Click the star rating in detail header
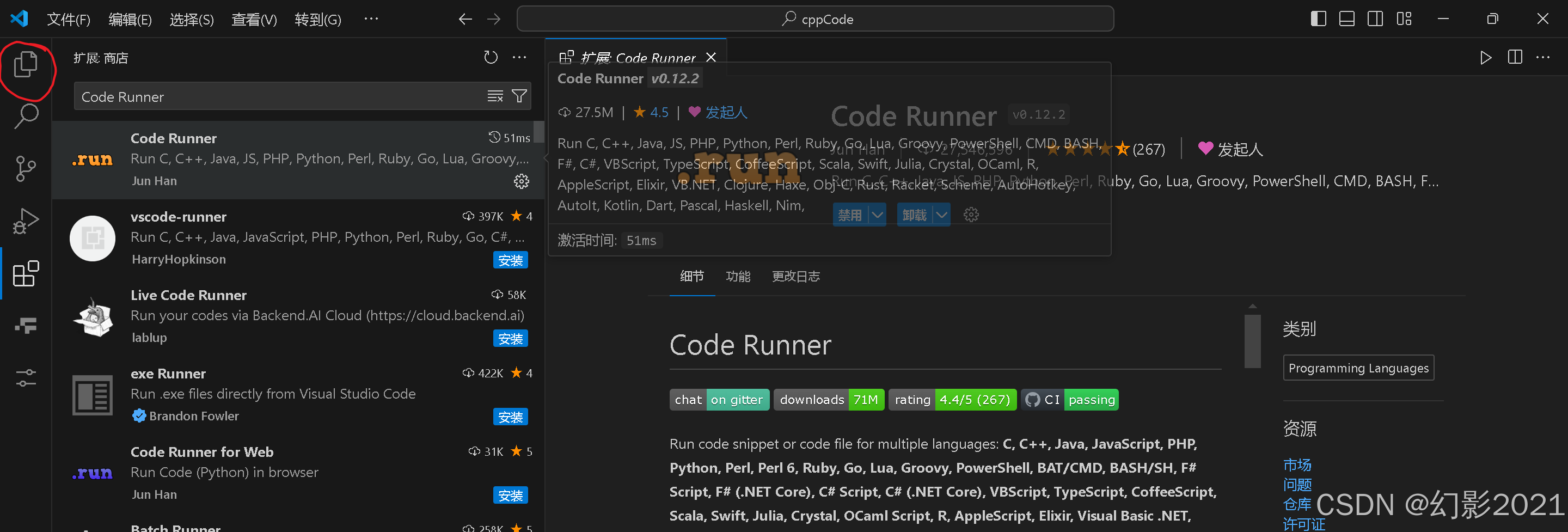The width and height of the screenshot is (1568, 532). (1088, 149)
